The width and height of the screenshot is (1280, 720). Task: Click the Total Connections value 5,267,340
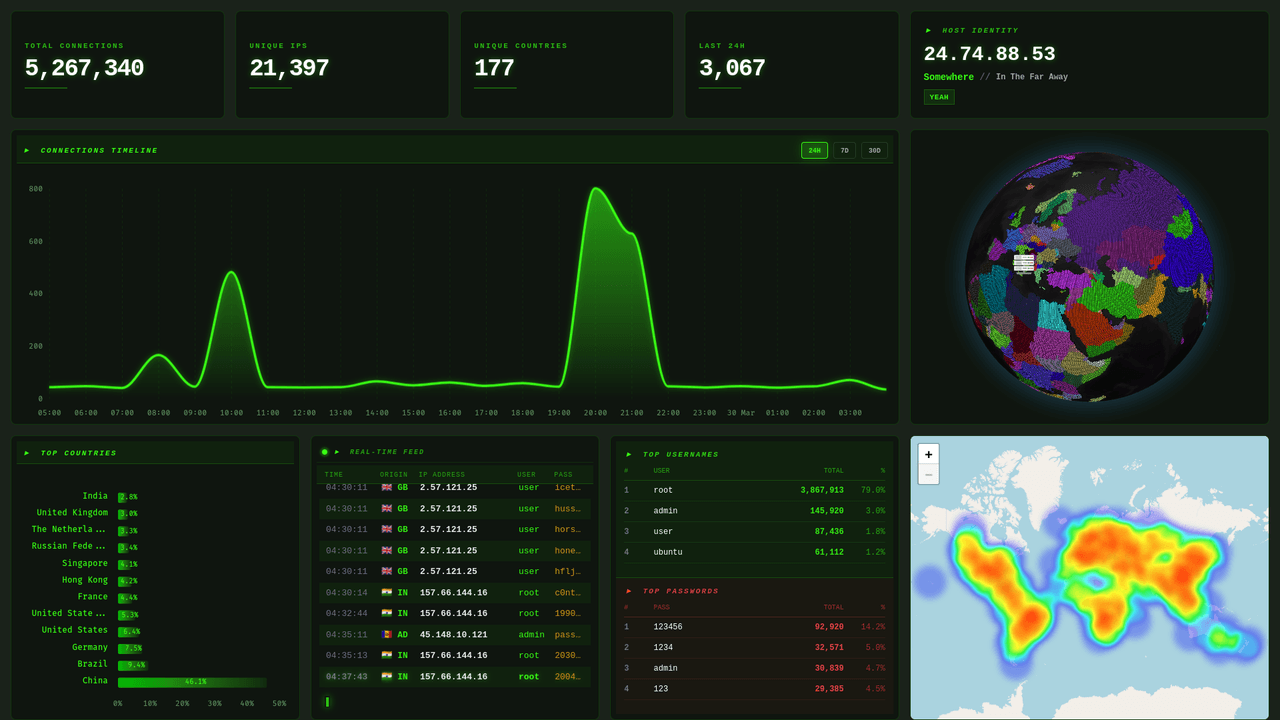pyautogui.click(x=84, y=68)
